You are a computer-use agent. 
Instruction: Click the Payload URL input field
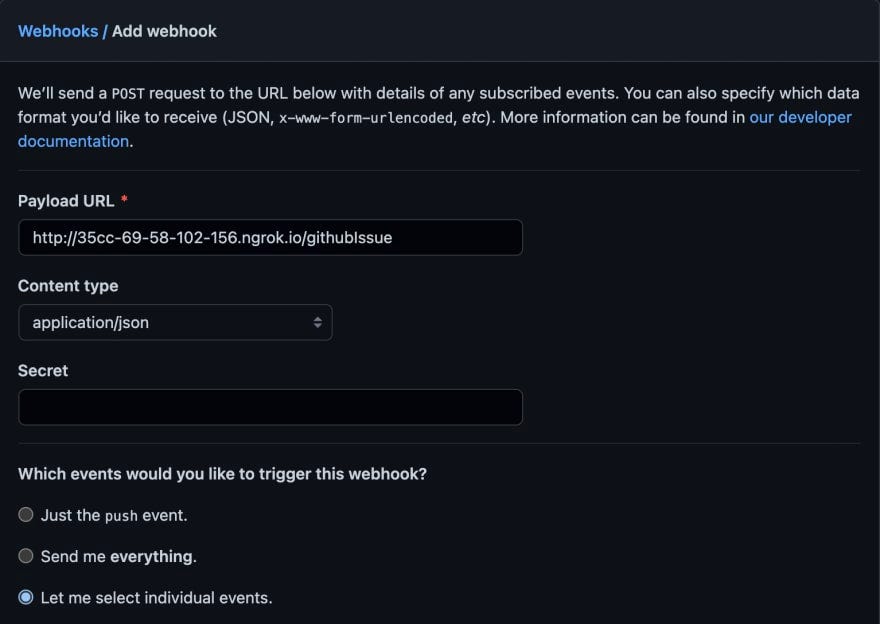271,237
